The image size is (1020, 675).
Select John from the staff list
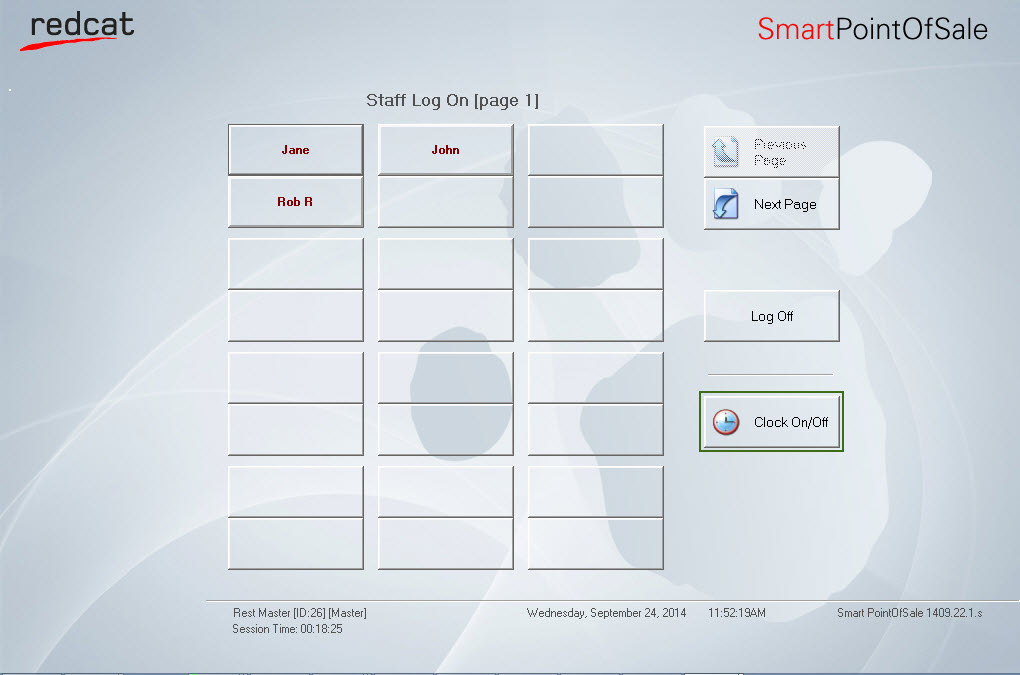(x=445, y=150)
